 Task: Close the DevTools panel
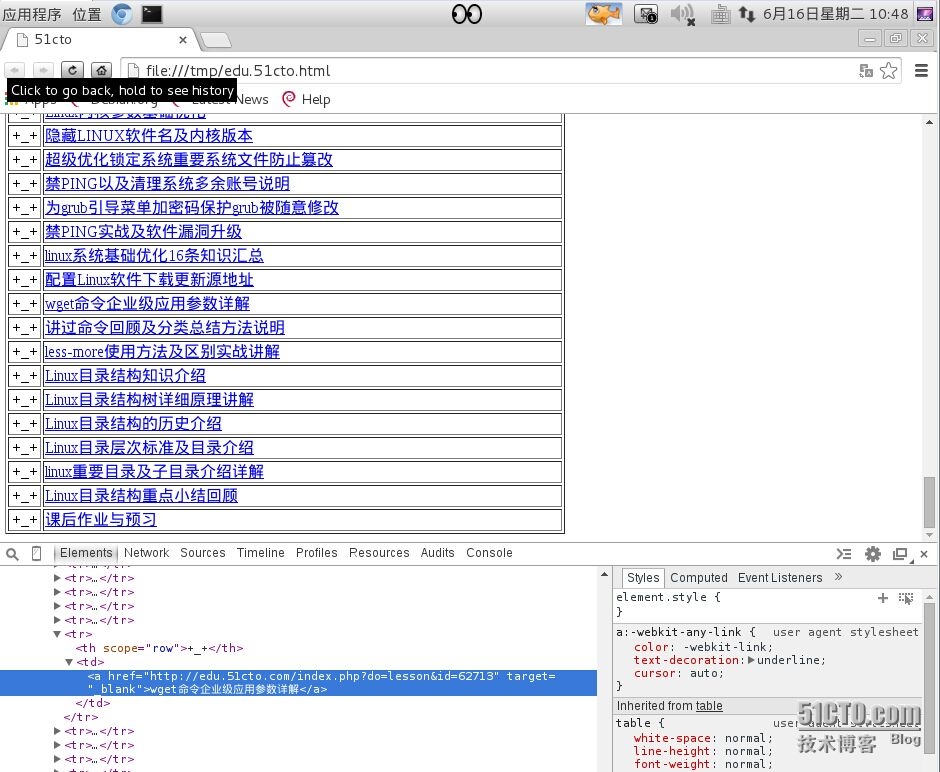click(x=924, y=554)
